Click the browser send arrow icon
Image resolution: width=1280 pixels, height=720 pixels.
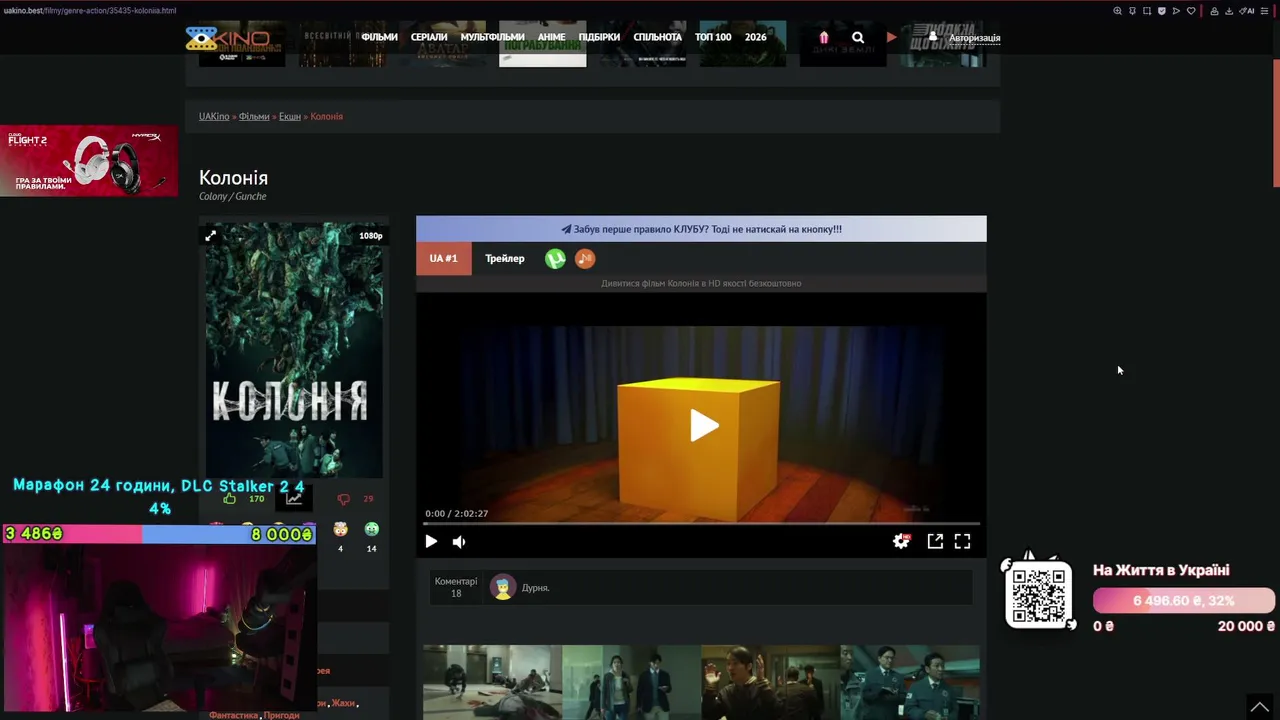pyautogui.click(x=1176, y=11)
